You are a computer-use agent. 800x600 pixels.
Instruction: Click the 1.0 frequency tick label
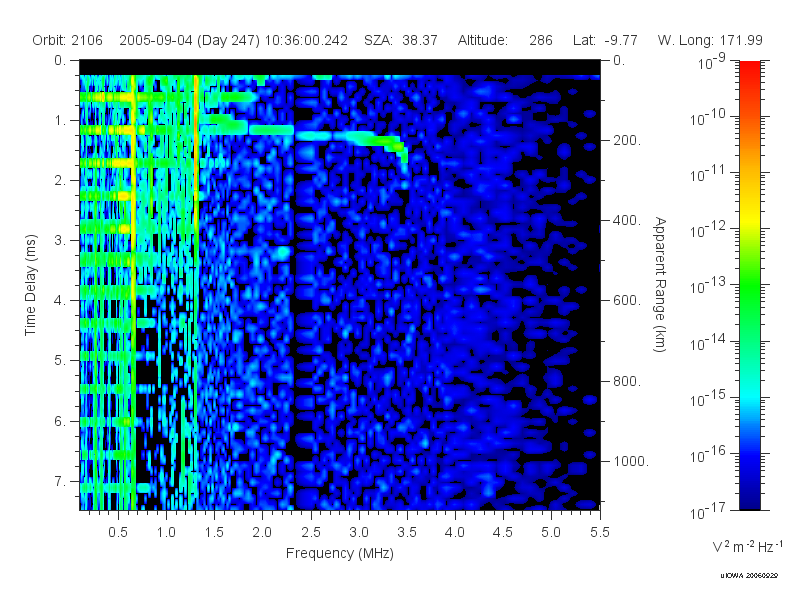coord(166,532)
